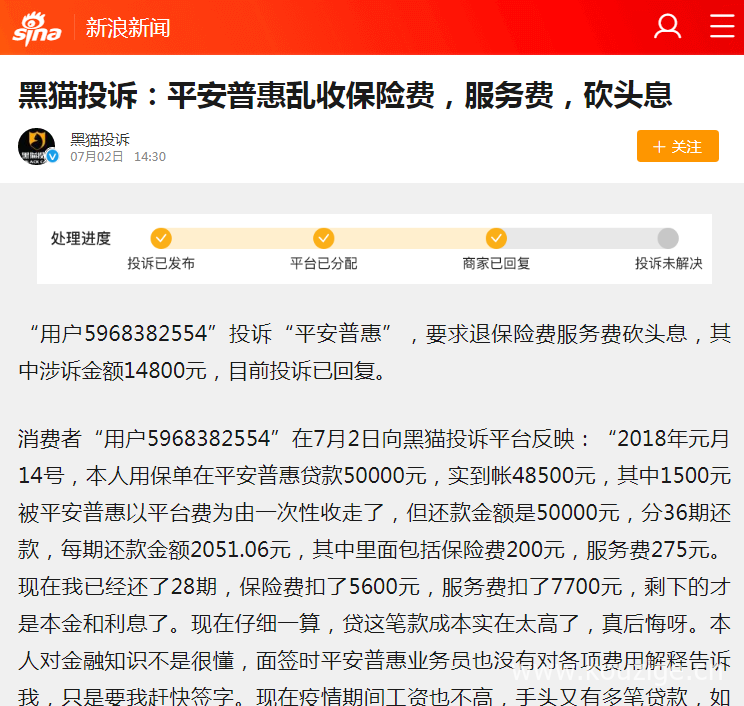
Task: Click the Sina eye logo
Action: [37, 28]
